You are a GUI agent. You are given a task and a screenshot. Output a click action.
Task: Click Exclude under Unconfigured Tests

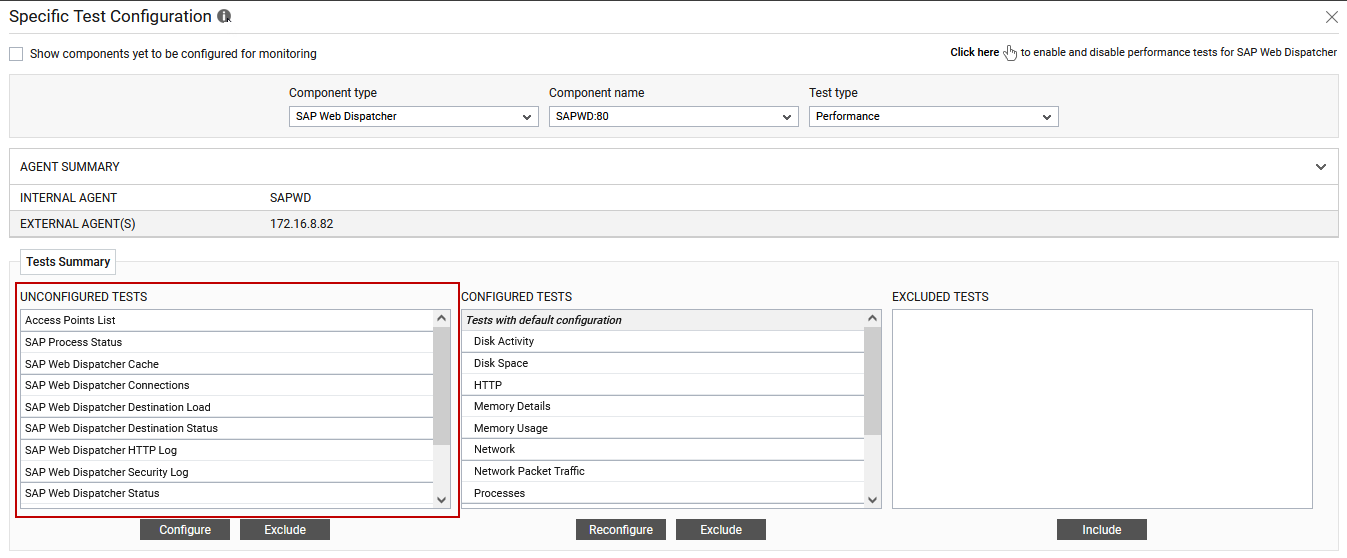coord(285,530)
